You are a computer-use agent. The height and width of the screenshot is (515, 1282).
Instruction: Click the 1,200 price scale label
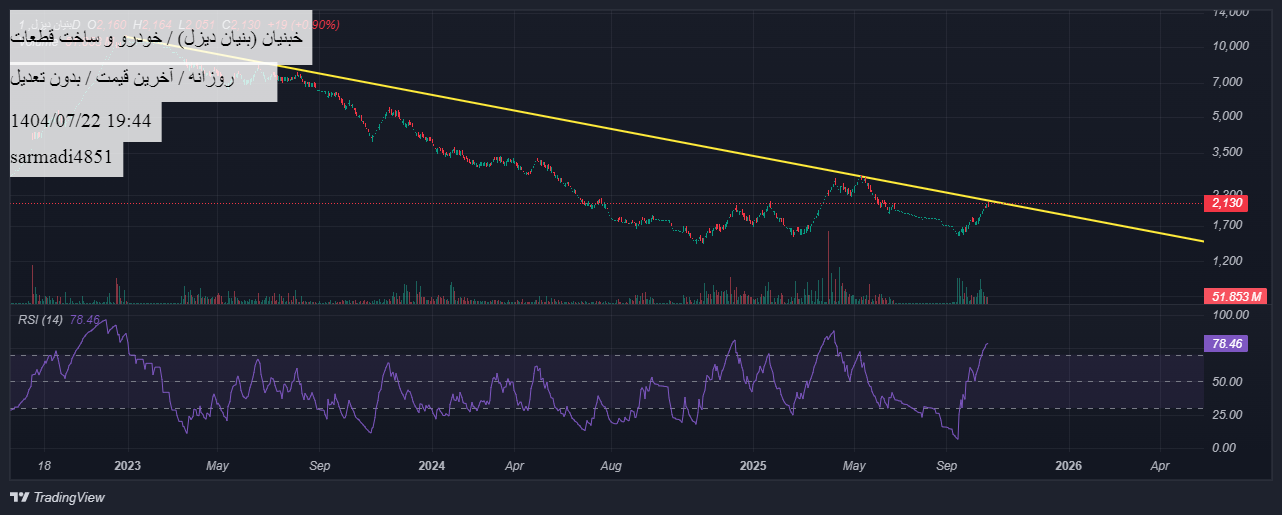(x=1232, y=261)
